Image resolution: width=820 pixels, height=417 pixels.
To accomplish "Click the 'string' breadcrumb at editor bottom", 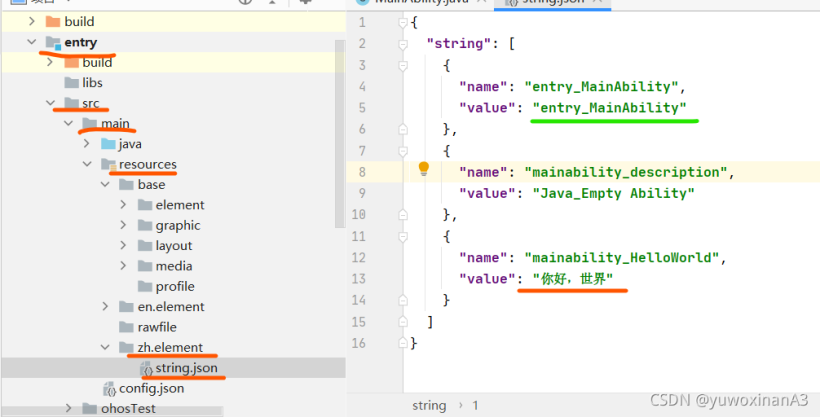I will coord(429,405).
